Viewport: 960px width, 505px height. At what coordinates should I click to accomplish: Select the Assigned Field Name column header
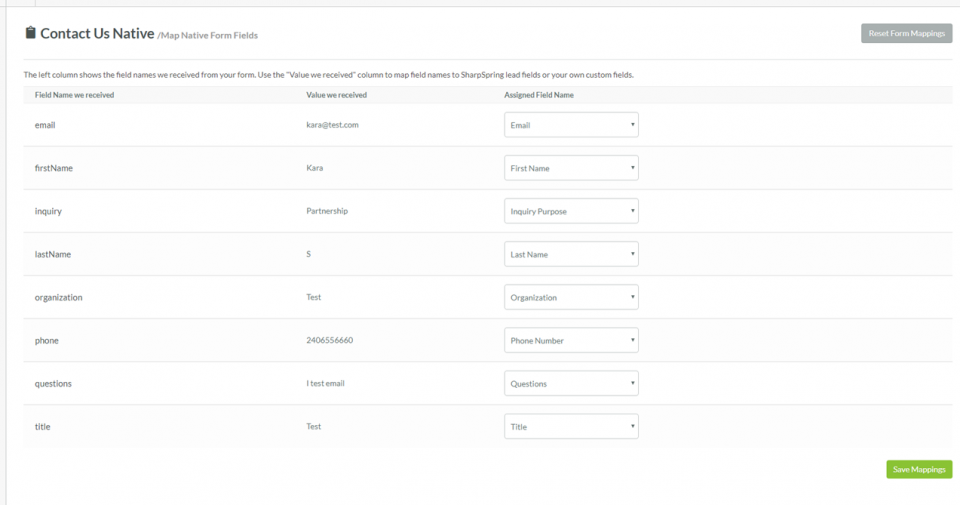(x=538, y=95)
